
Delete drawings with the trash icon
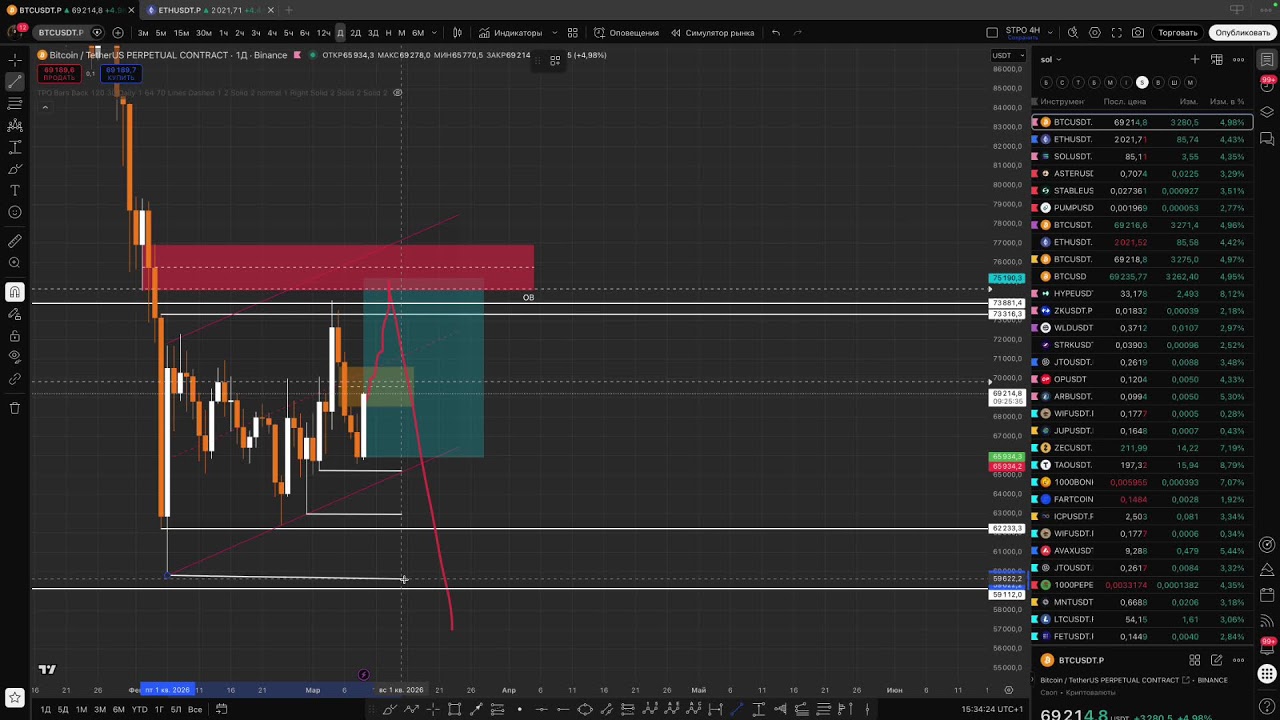(15, 408)
